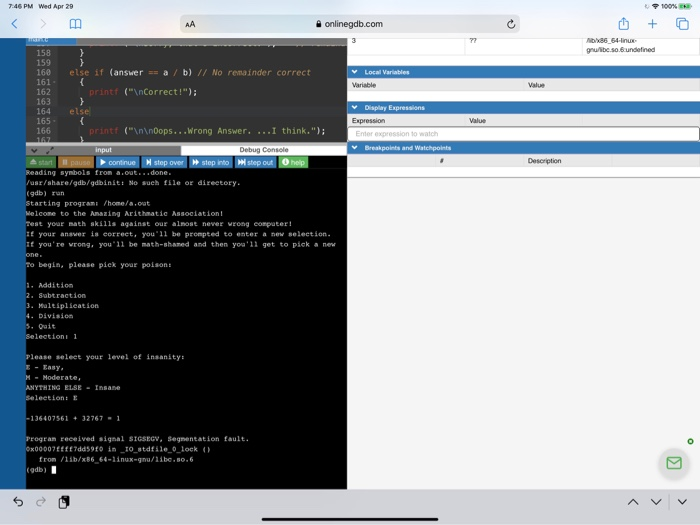Pause the running program

pos(76,162)
